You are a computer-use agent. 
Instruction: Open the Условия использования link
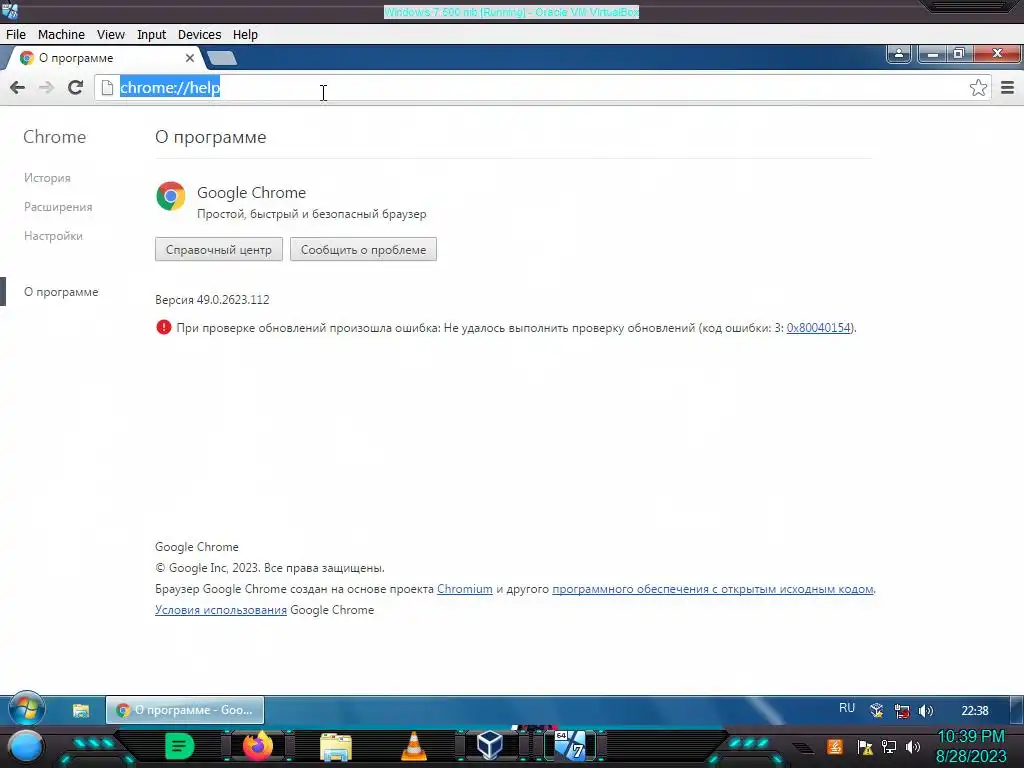coord(221,610)
